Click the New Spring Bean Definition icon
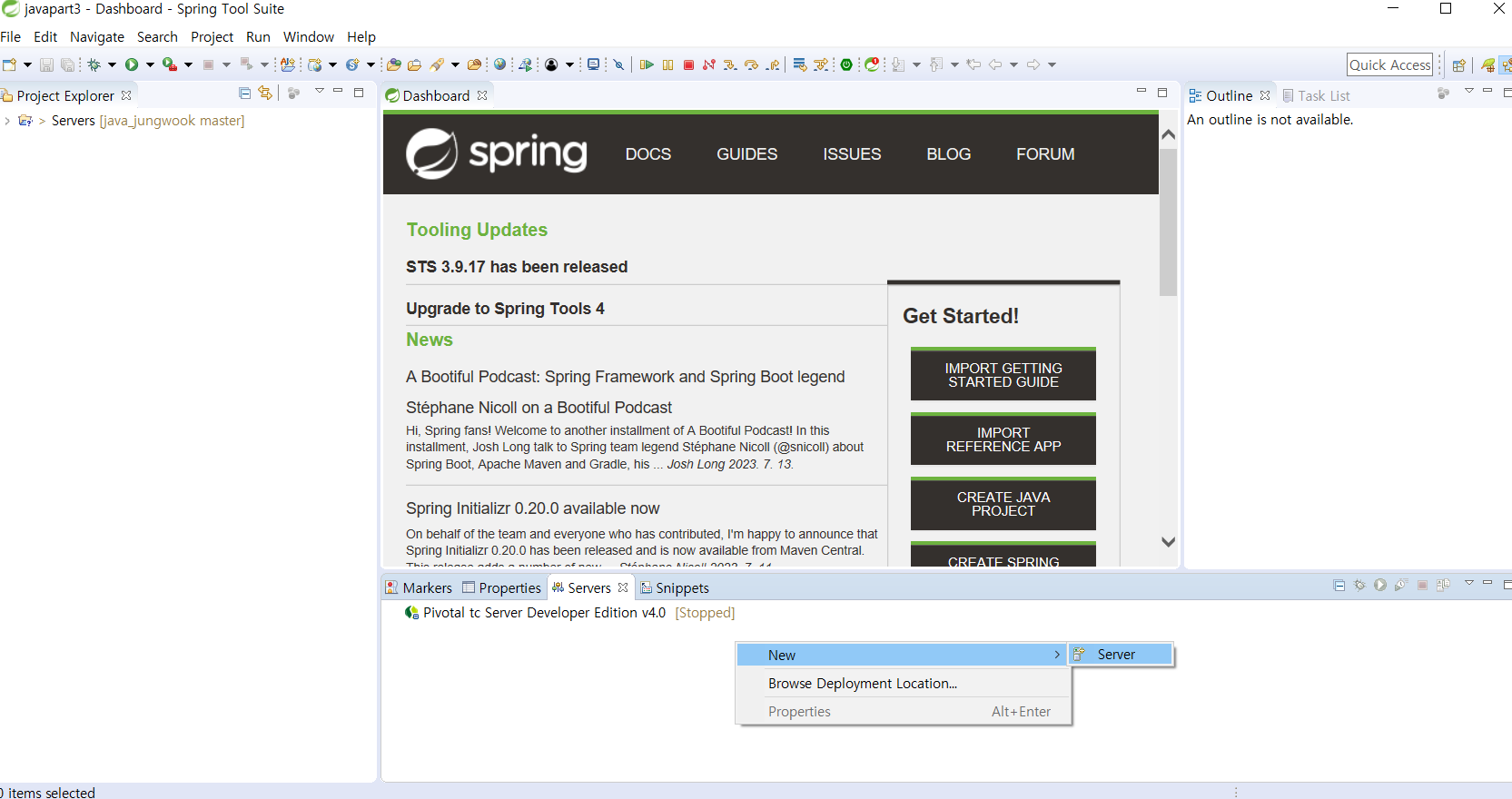 click(352, 64)
